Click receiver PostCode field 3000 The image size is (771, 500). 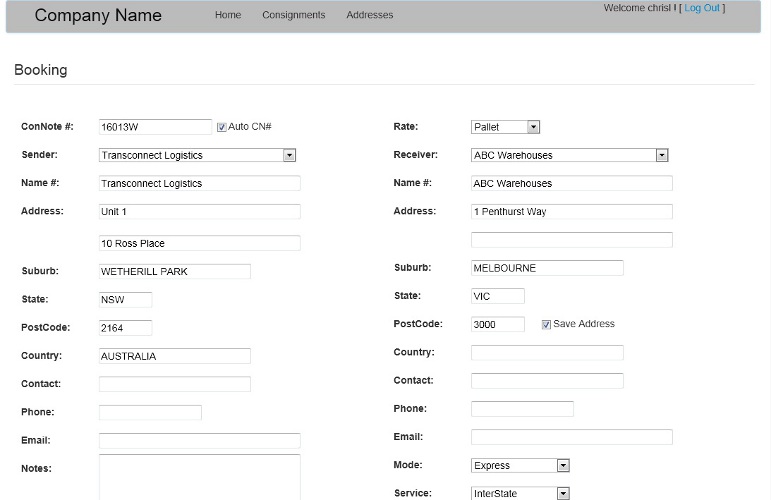tap(498, 324)
